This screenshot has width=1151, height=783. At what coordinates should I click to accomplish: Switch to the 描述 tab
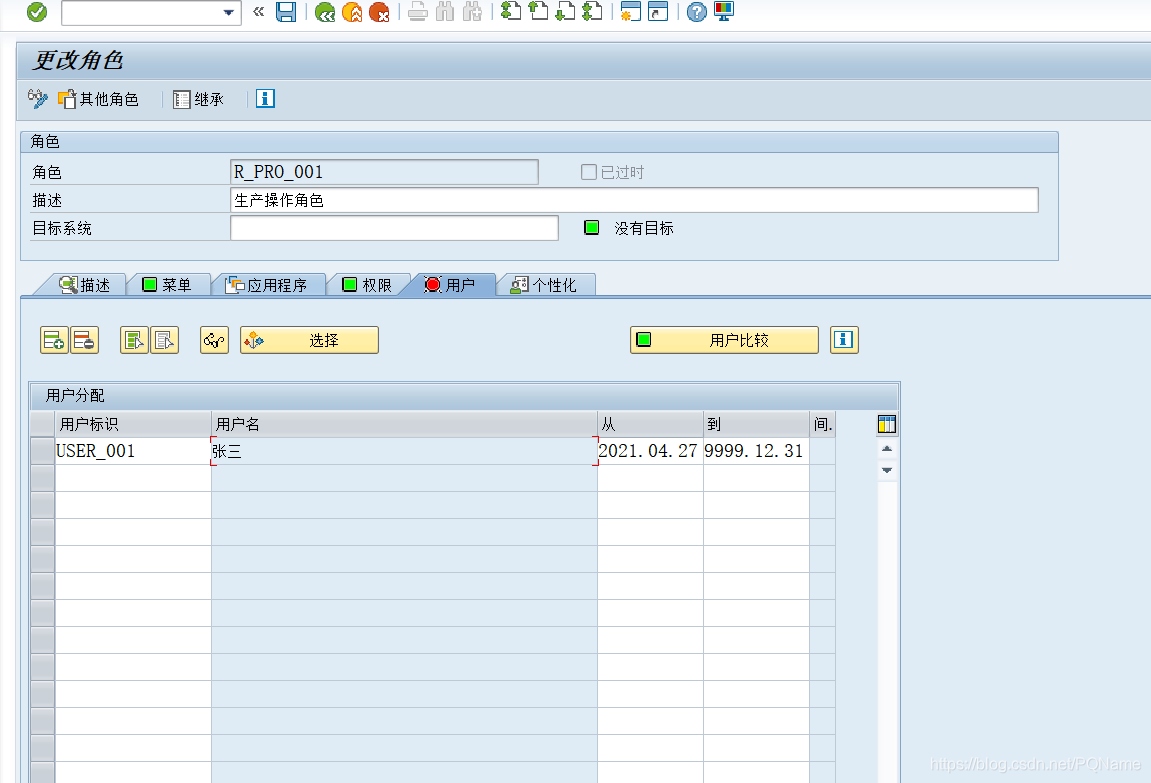[x=84, y=285]
